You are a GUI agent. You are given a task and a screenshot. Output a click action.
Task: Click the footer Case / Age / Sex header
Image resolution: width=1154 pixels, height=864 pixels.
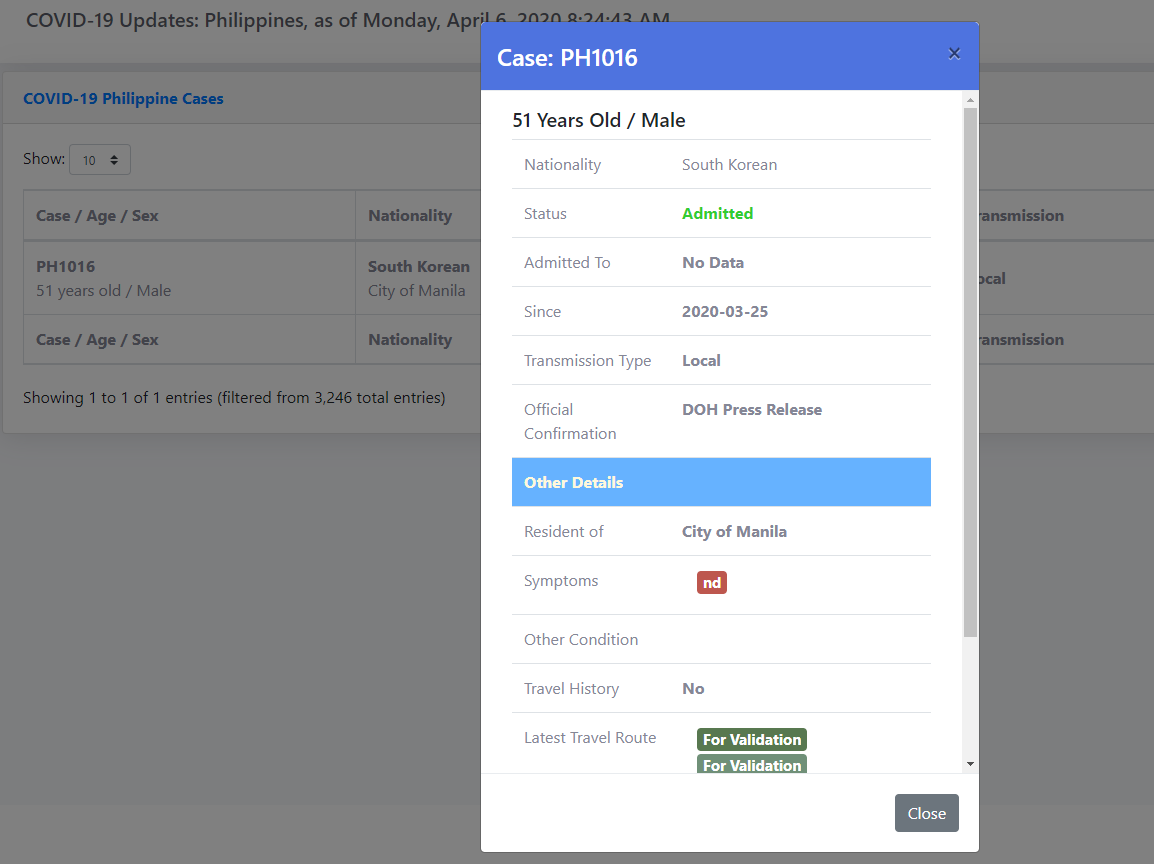point(189,339)
